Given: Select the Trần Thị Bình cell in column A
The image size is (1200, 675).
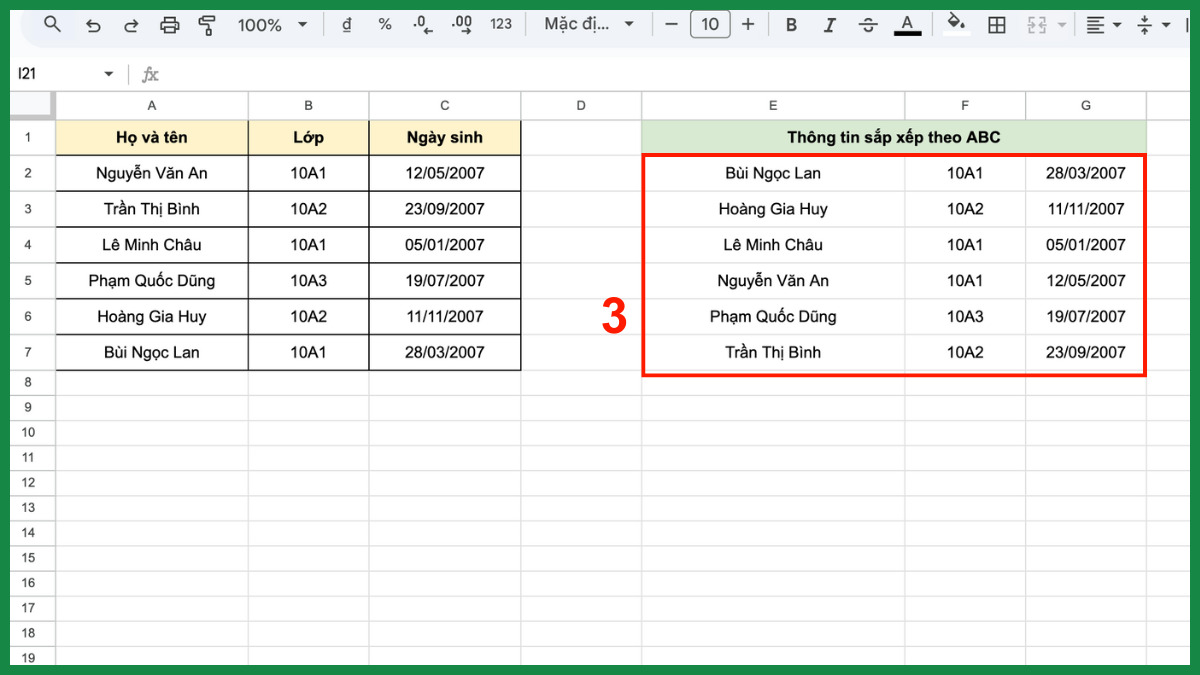Looking at the screenshot, I should click(x=152, y=209).
